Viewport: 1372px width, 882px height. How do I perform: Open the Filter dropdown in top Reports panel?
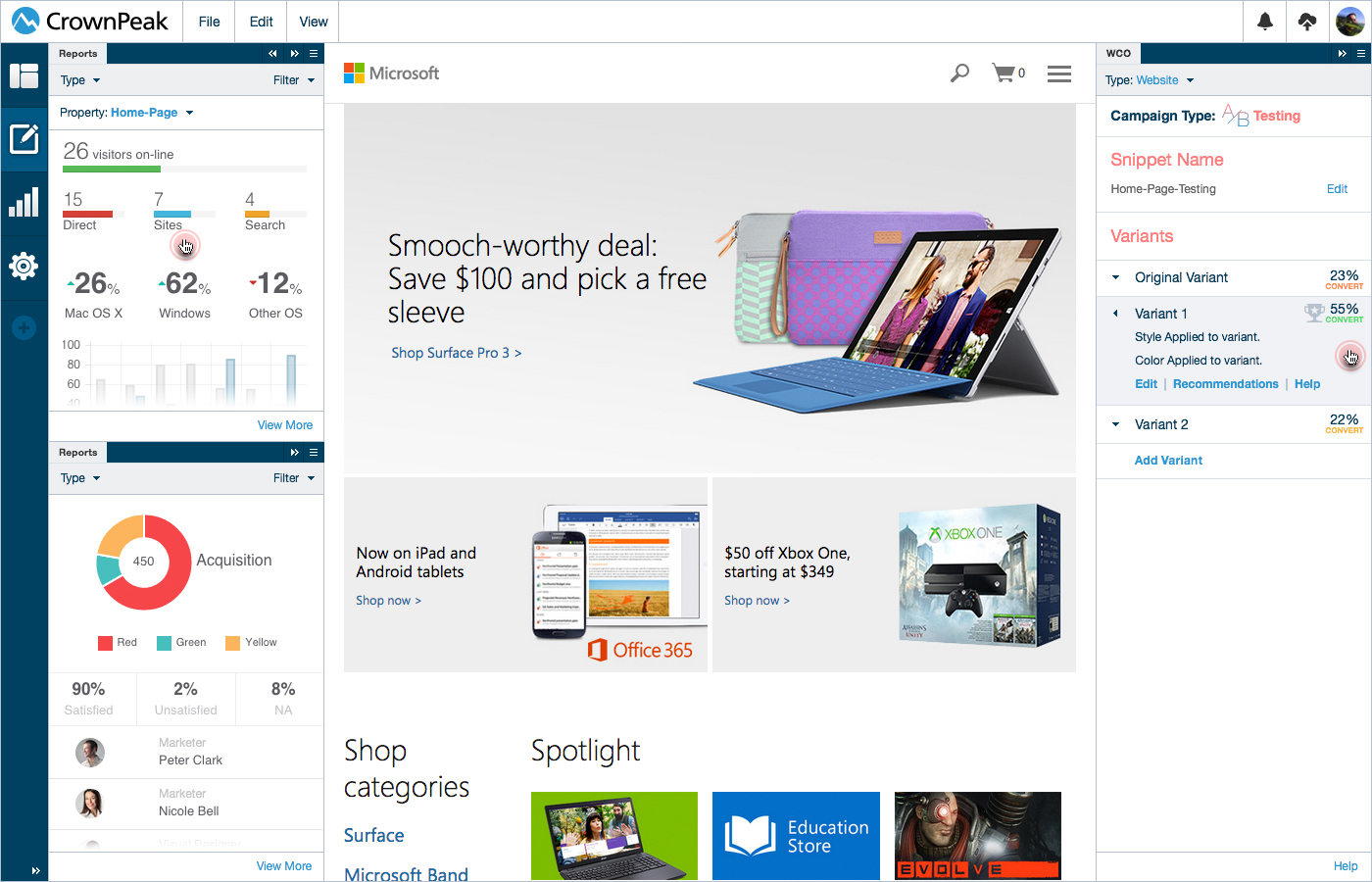tap(294, 80)
